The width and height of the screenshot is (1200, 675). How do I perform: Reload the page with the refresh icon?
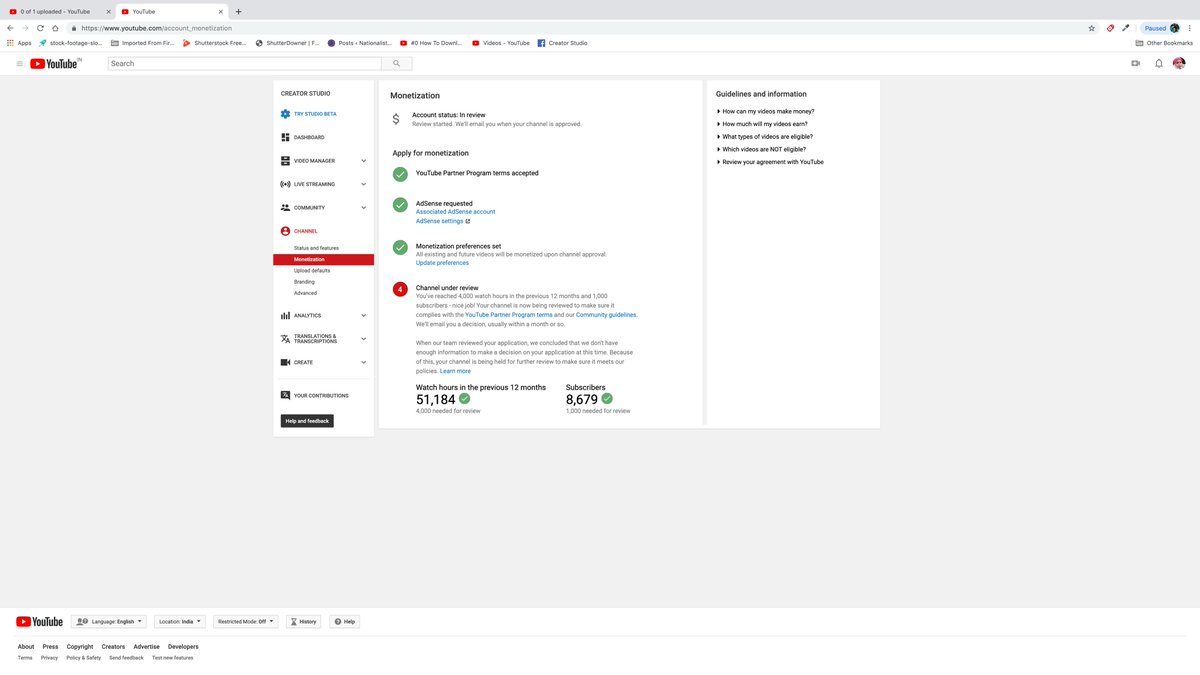coord(40,28)
